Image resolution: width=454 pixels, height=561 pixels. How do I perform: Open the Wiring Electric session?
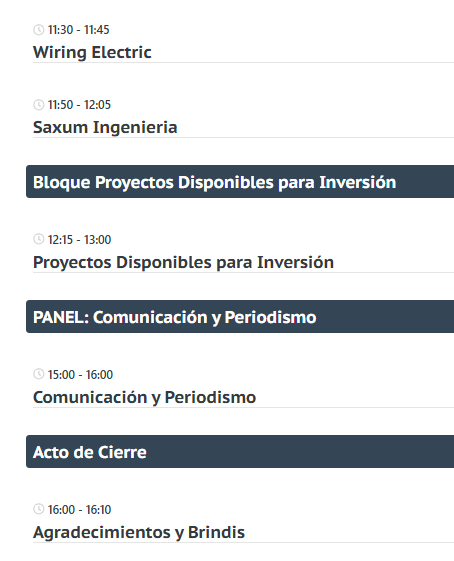92,52
